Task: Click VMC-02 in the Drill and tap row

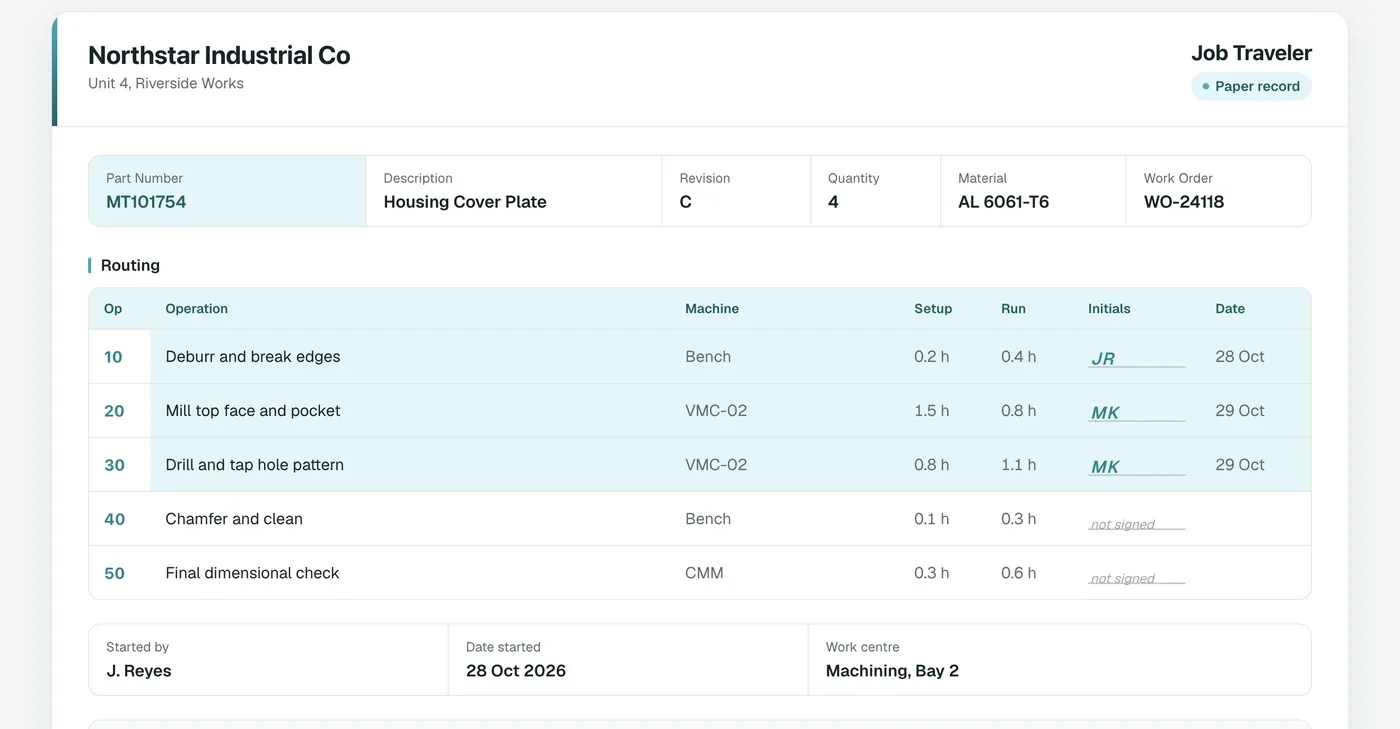Action: coord(716,465)
